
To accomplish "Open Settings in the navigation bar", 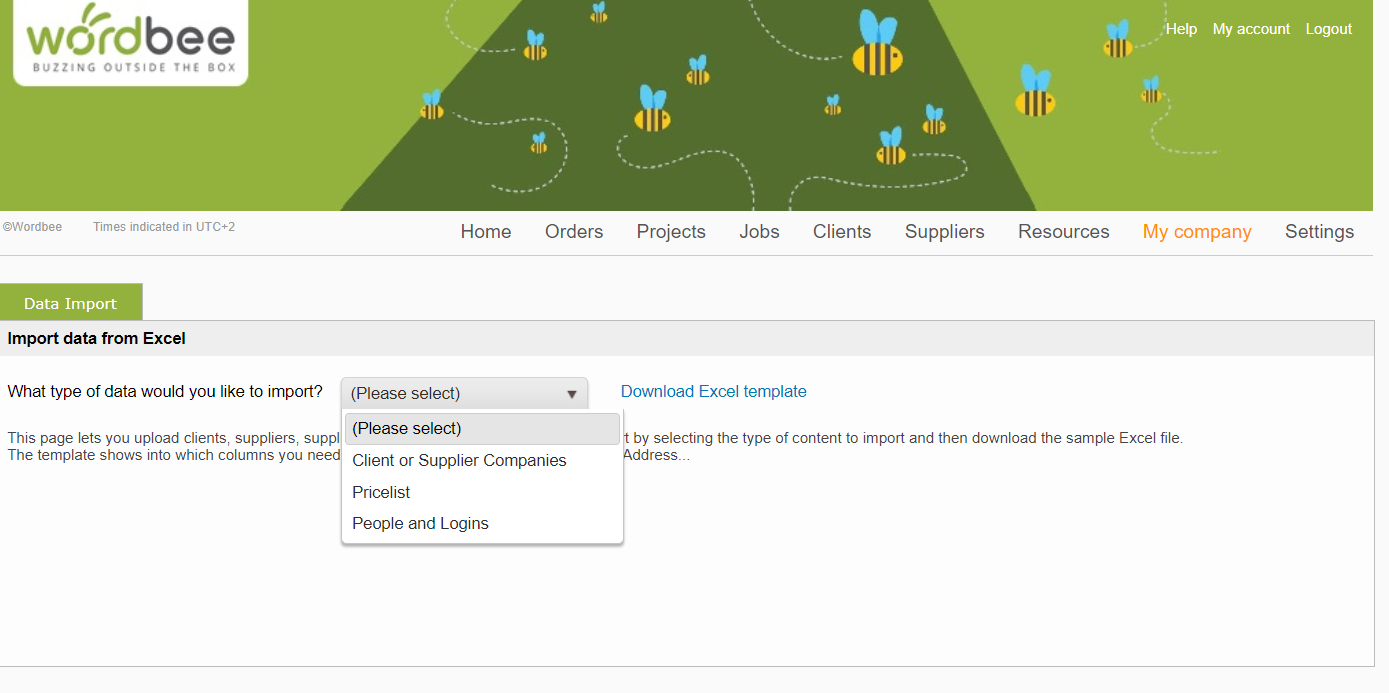I will click(1319, 232).
